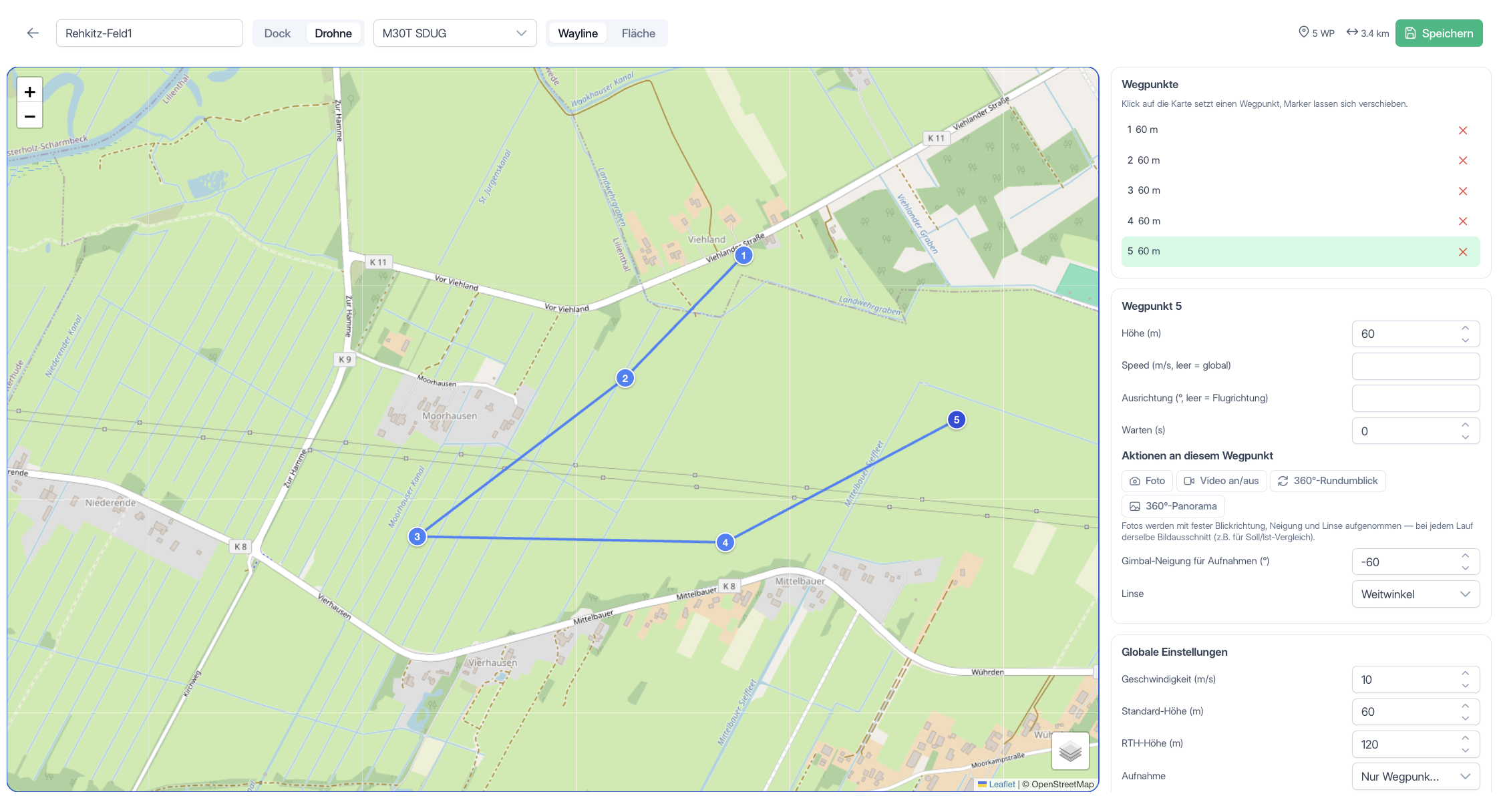The image size is (1499, 812).
Task: Decrease Höhe value with down stepper arrow
Action: point(1465,341)
